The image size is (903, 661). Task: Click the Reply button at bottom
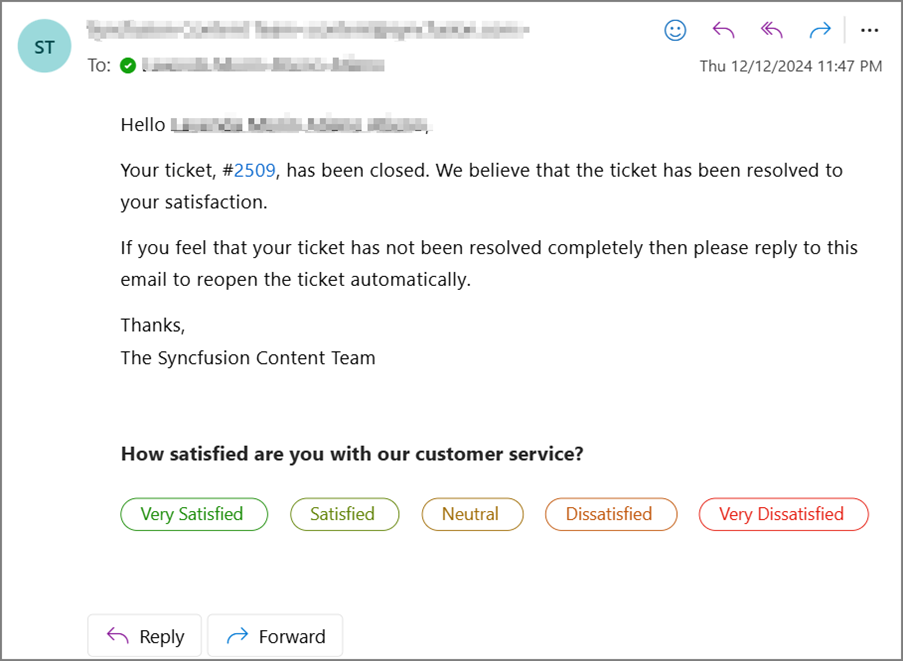point(145,636)
